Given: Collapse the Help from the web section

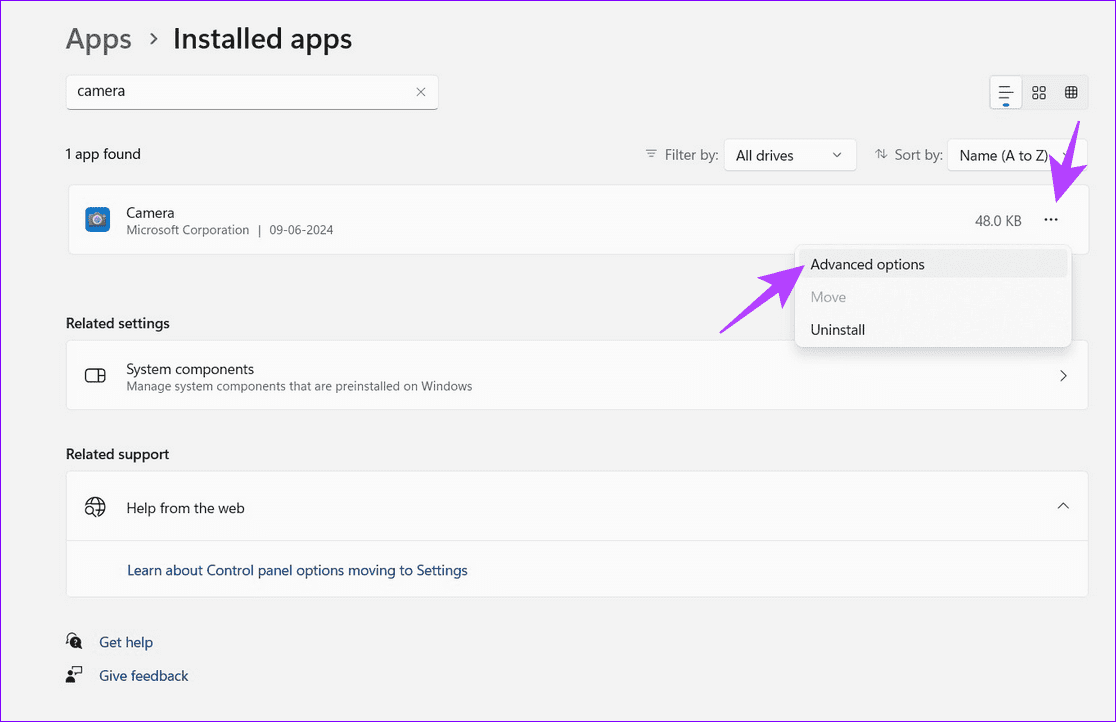Looking at the screenshot, I should click(1063, 506).
